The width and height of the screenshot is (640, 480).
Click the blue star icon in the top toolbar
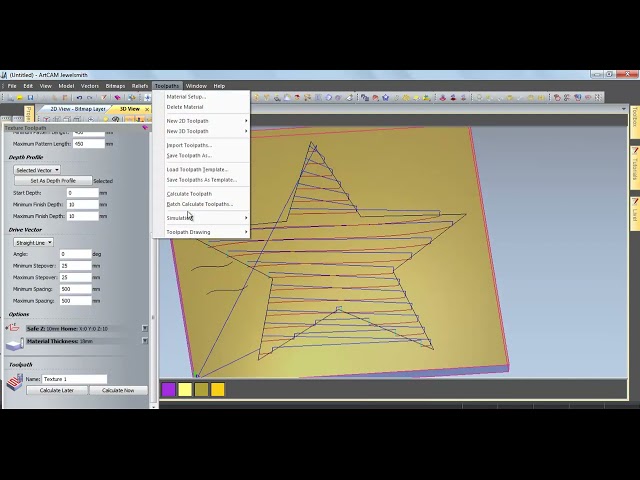[x=385, y=98]
